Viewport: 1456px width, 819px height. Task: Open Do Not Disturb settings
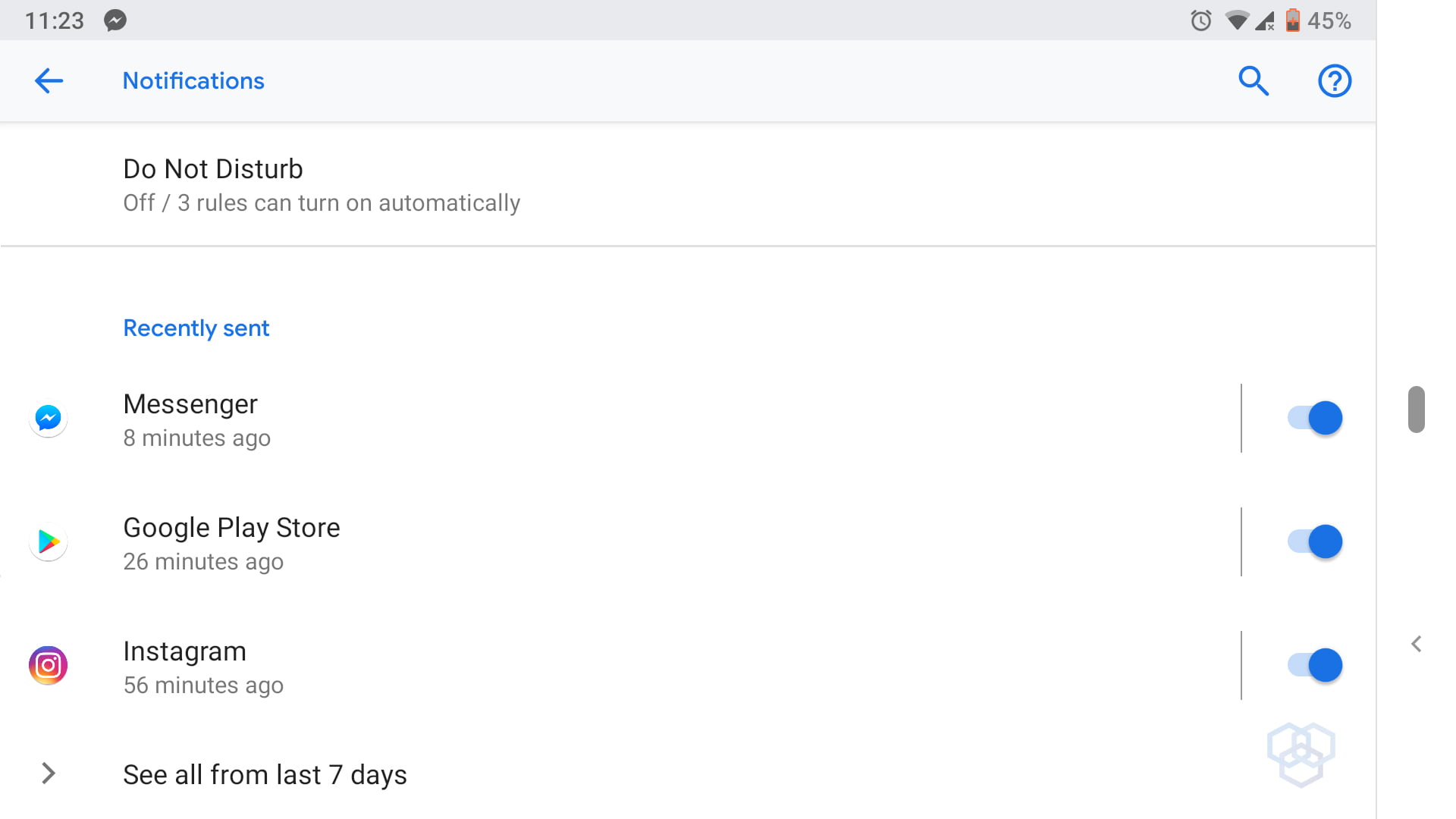(322, 185)
